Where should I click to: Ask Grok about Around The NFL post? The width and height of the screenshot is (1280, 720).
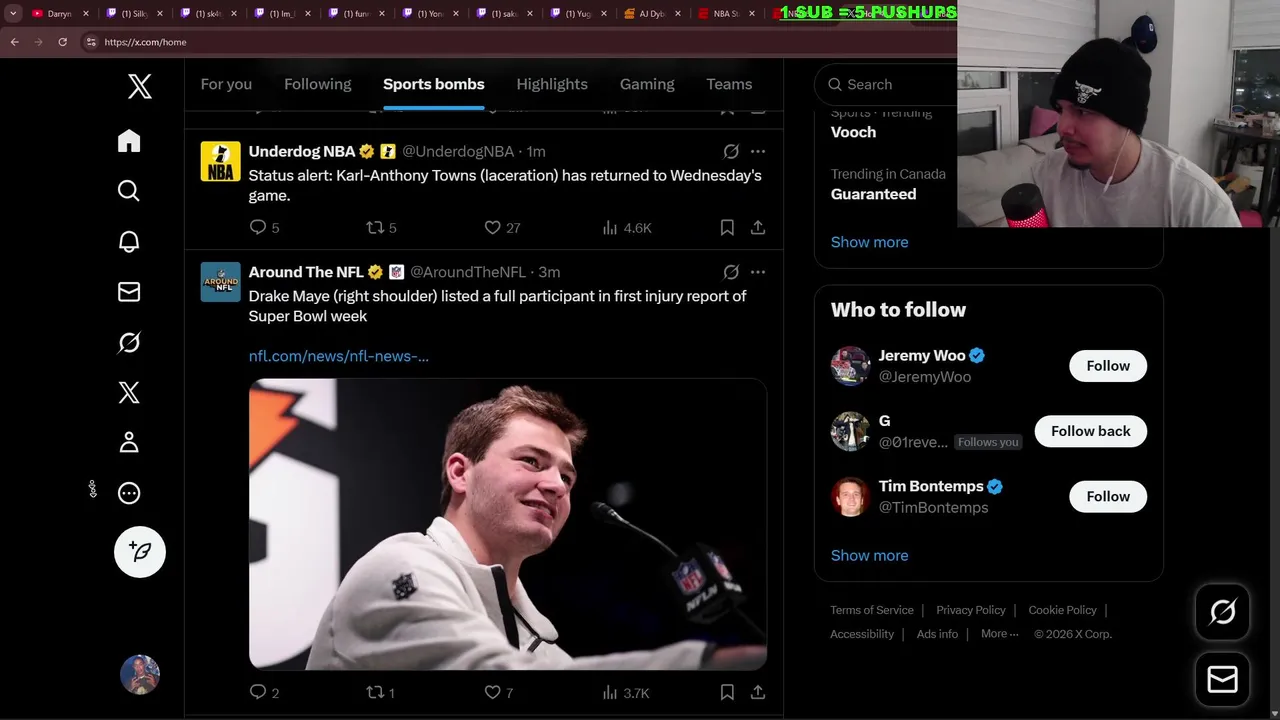731,272
